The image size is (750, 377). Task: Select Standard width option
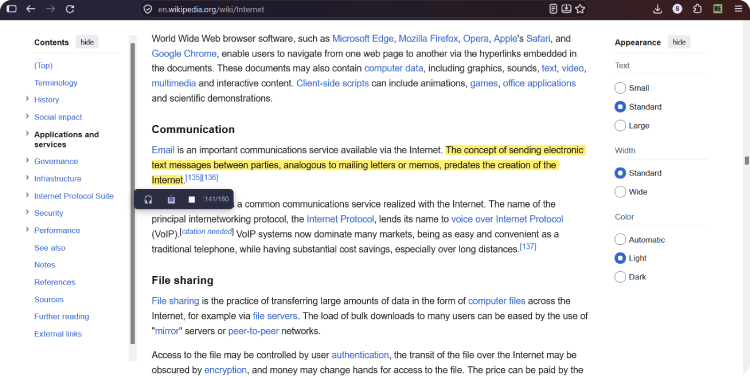620,173
